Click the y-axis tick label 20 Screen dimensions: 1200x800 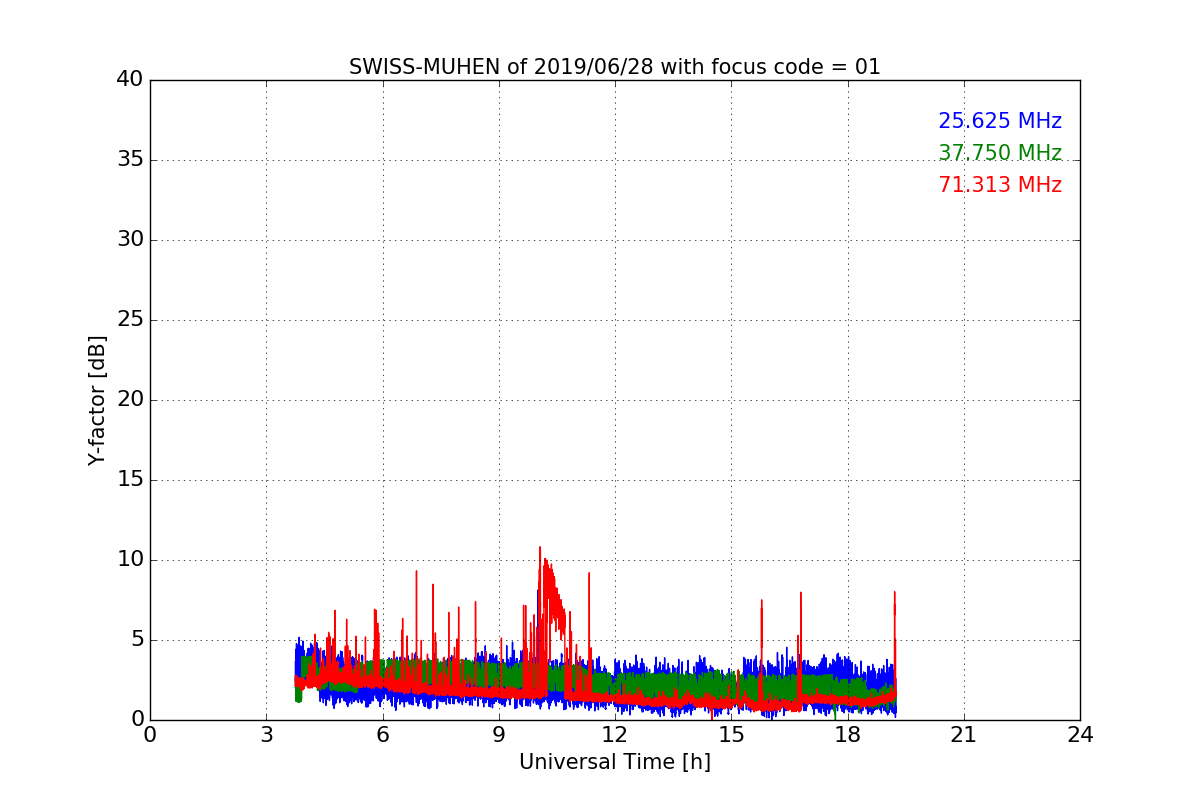click(130, 400)
